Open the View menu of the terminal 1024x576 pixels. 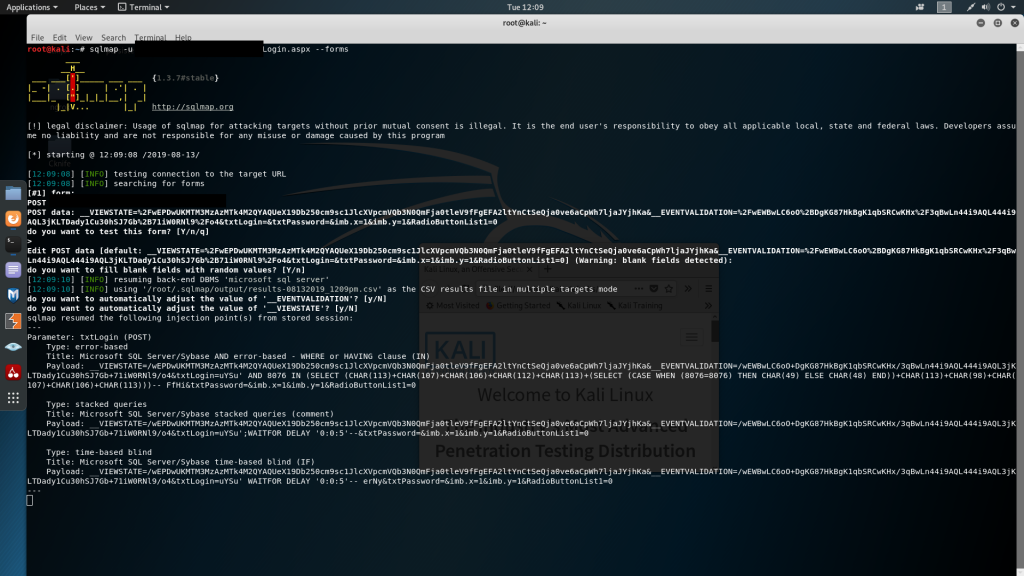pos(84,38)
